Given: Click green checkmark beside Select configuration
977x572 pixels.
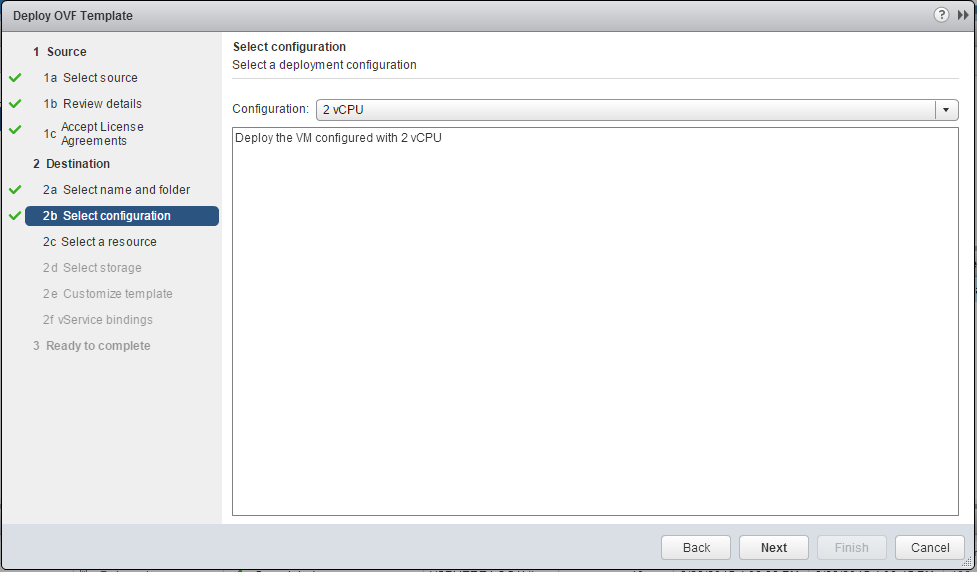Looking at the screenshot, I should click(15, 215).
